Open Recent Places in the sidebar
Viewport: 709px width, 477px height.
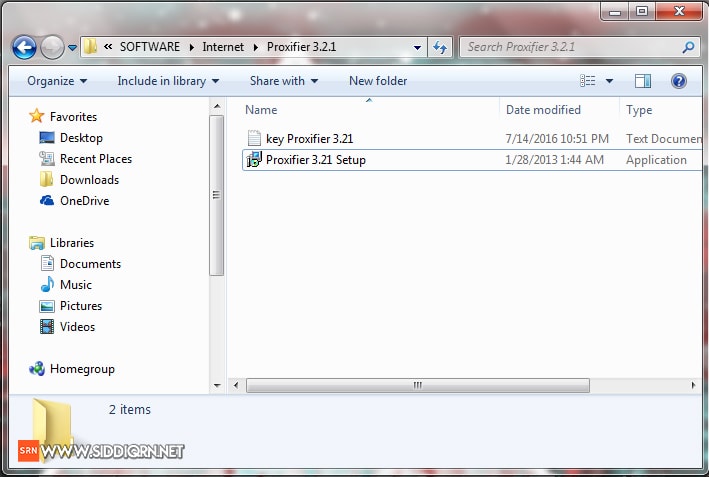96,159
